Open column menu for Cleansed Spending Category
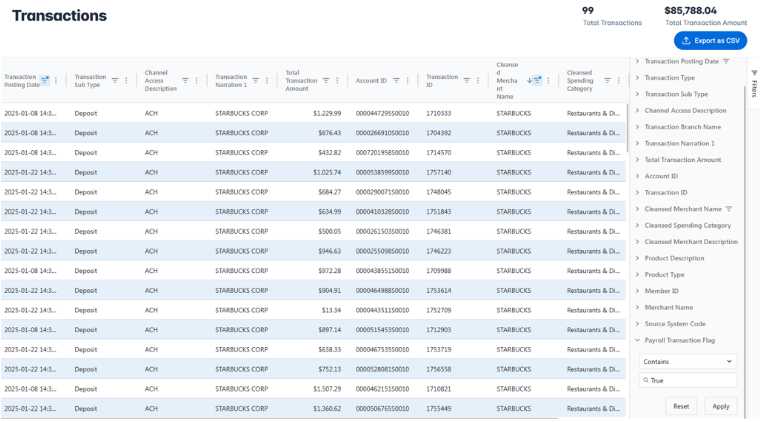This screenshot has height=422, width=762. pyautogui.click(x=619, y=80)
